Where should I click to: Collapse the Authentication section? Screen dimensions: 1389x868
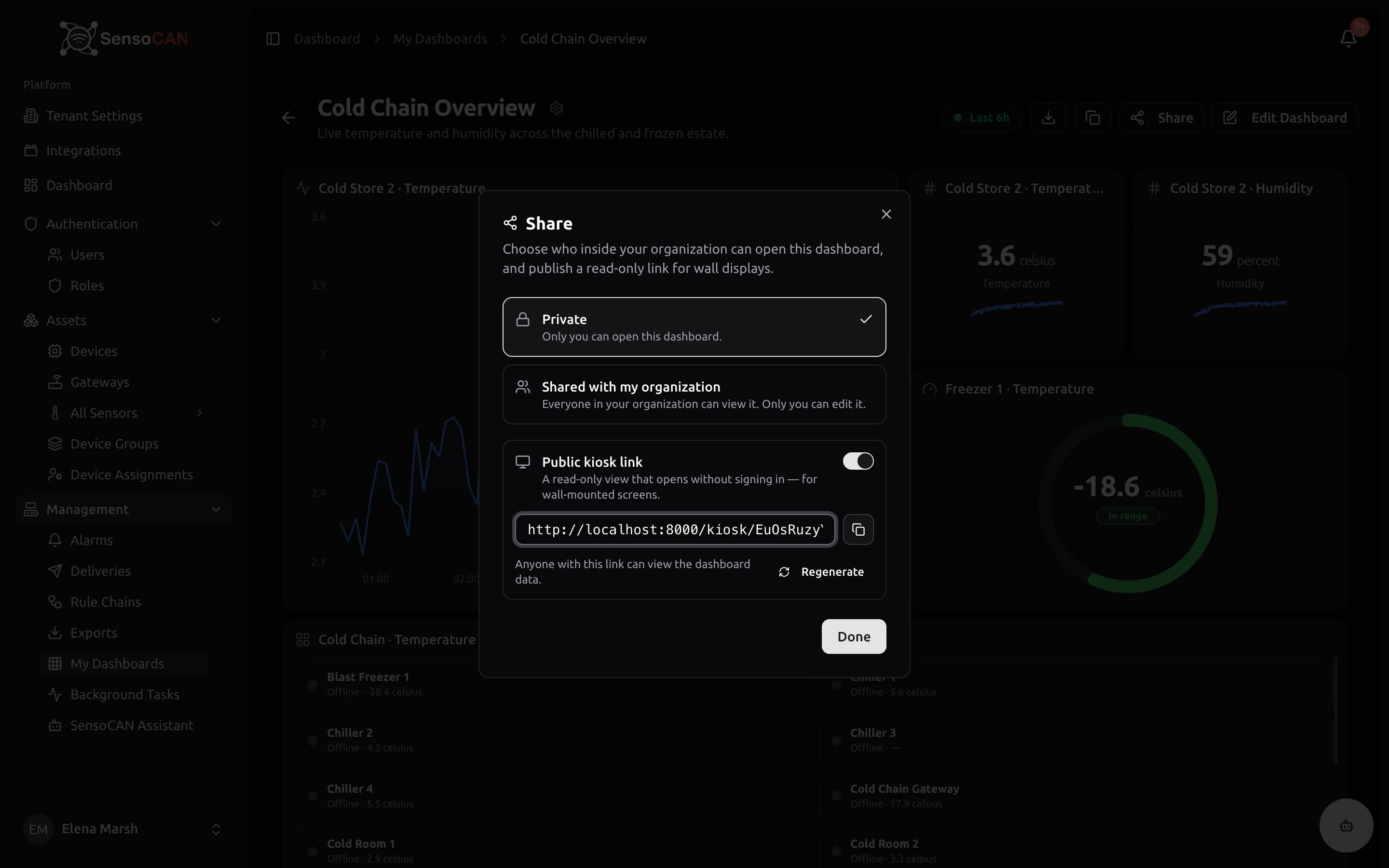coord(123,224)
